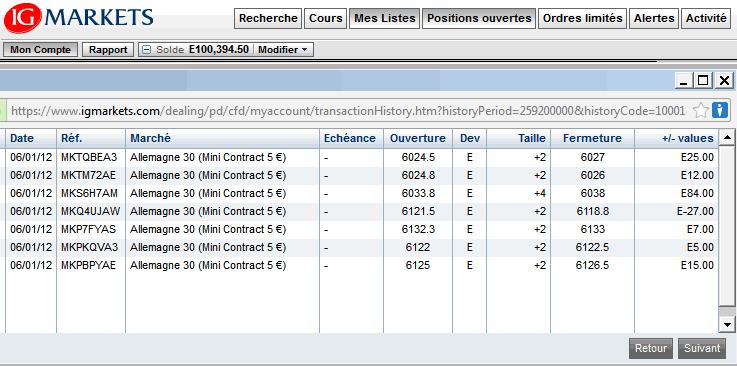
Task: Click the Dev column header
Action: (470, 139)
